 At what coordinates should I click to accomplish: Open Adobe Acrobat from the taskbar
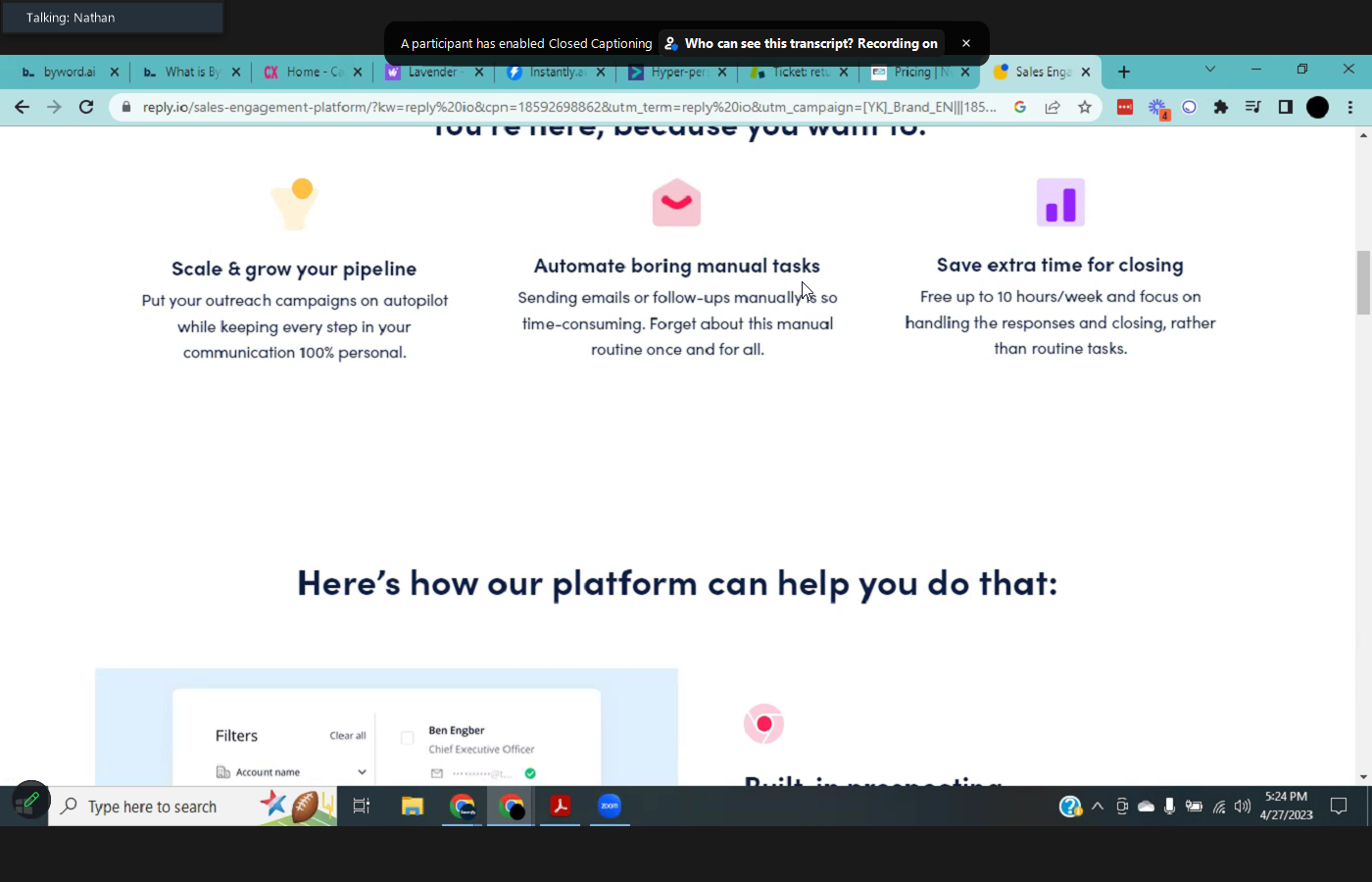tap(560, 806)
